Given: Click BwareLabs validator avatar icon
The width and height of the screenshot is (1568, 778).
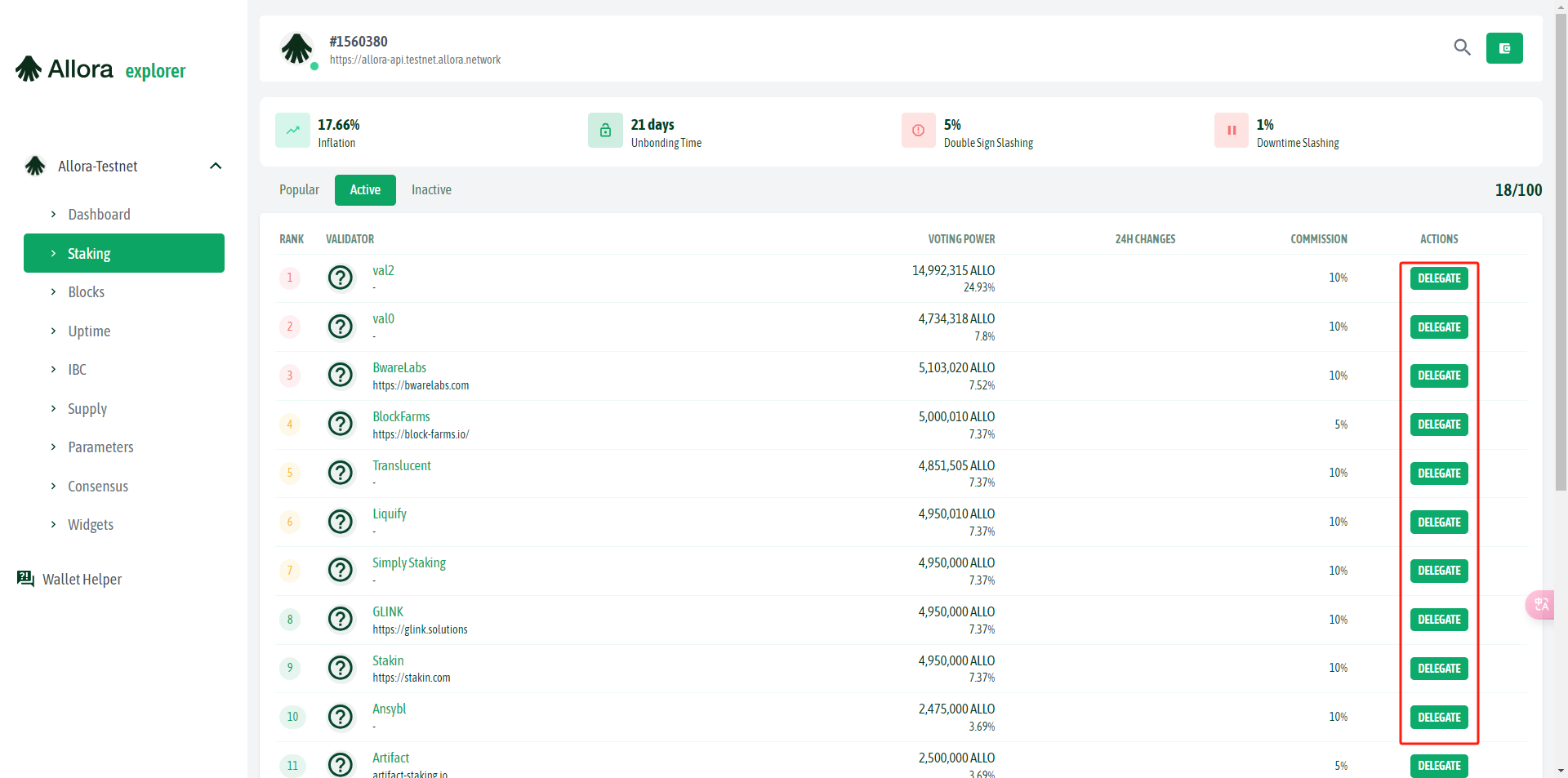Looking at the screenshot, I should tap(341, 376).
